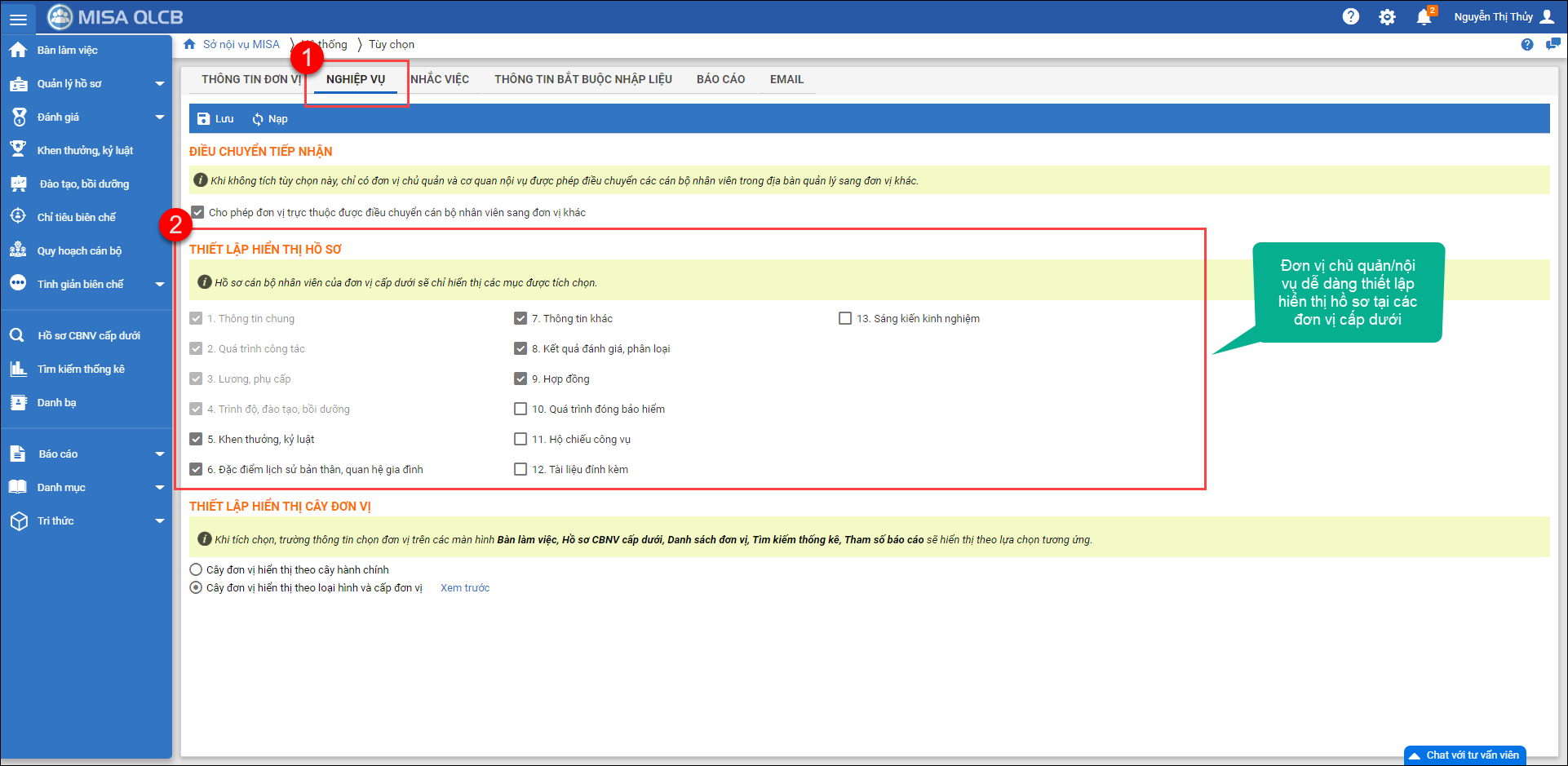Open the settings gear icon
Screen dimensions: 1568x766
[x=1387, y=17]
